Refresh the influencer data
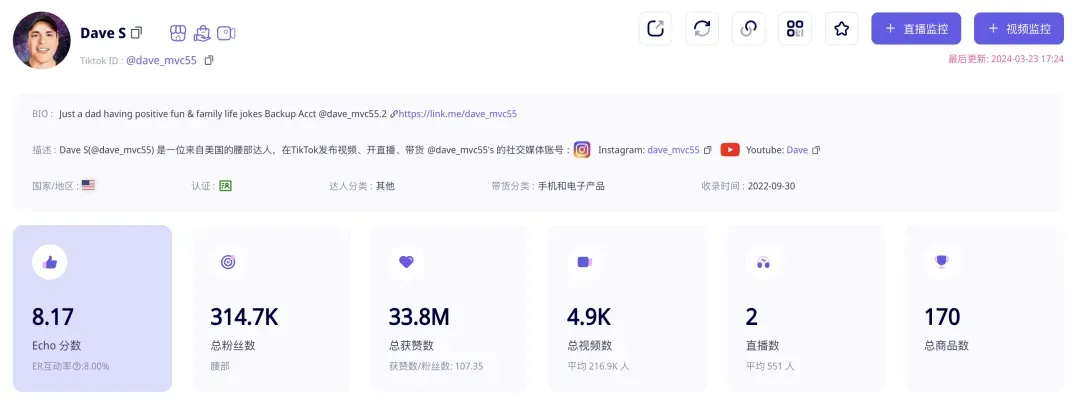The image size is (1080, 402). [x=702, y=28]
